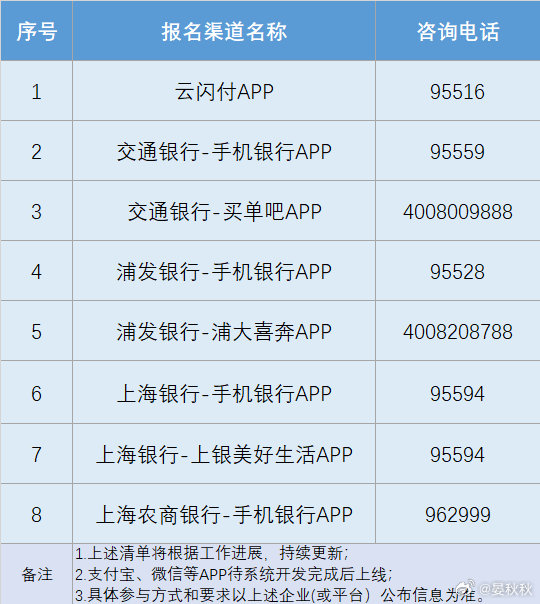Select phone number 95516
540x604 pixels.
457,92
